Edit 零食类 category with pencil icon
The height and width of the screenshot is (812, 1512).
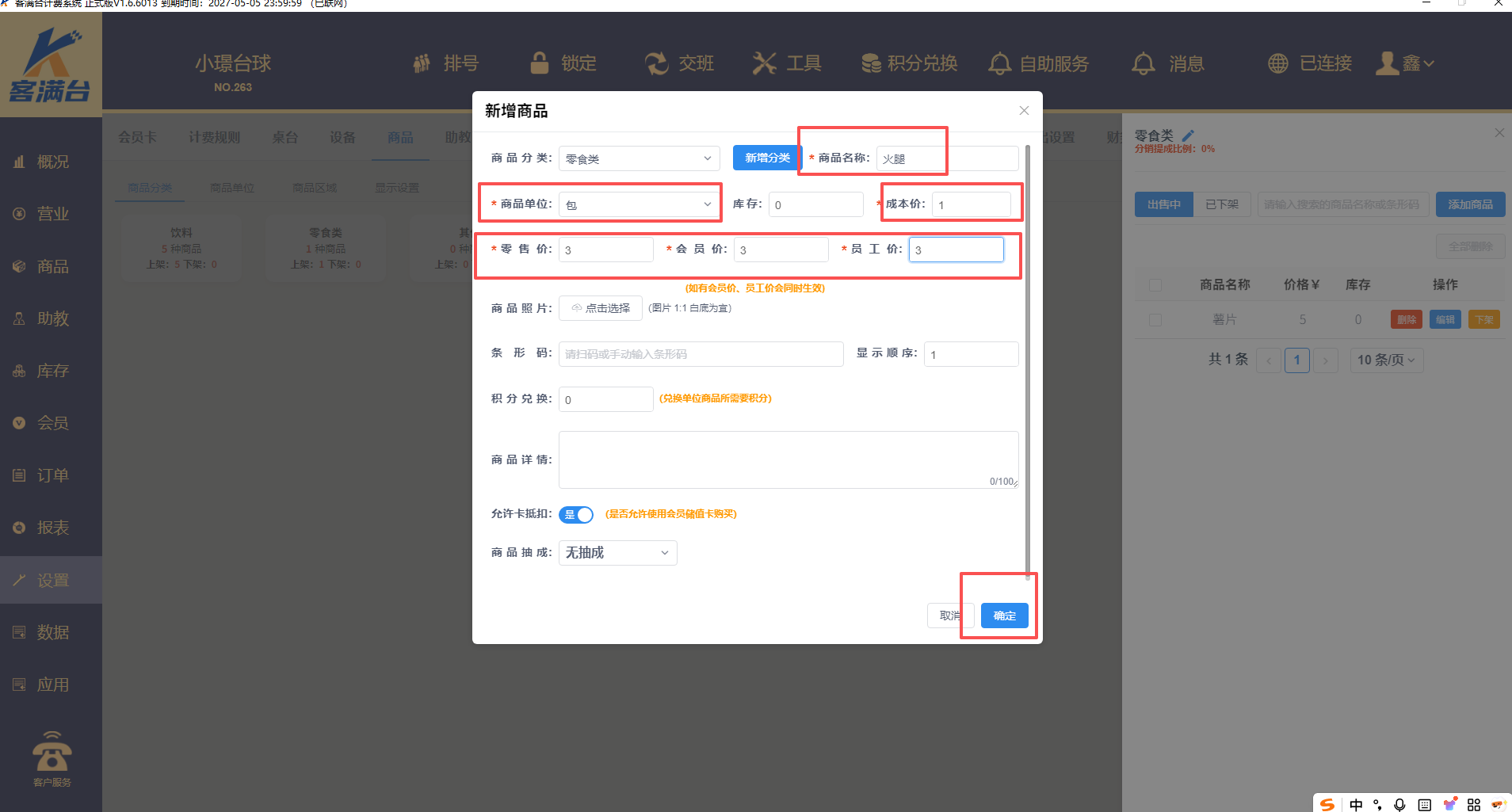coord(1187,135)
